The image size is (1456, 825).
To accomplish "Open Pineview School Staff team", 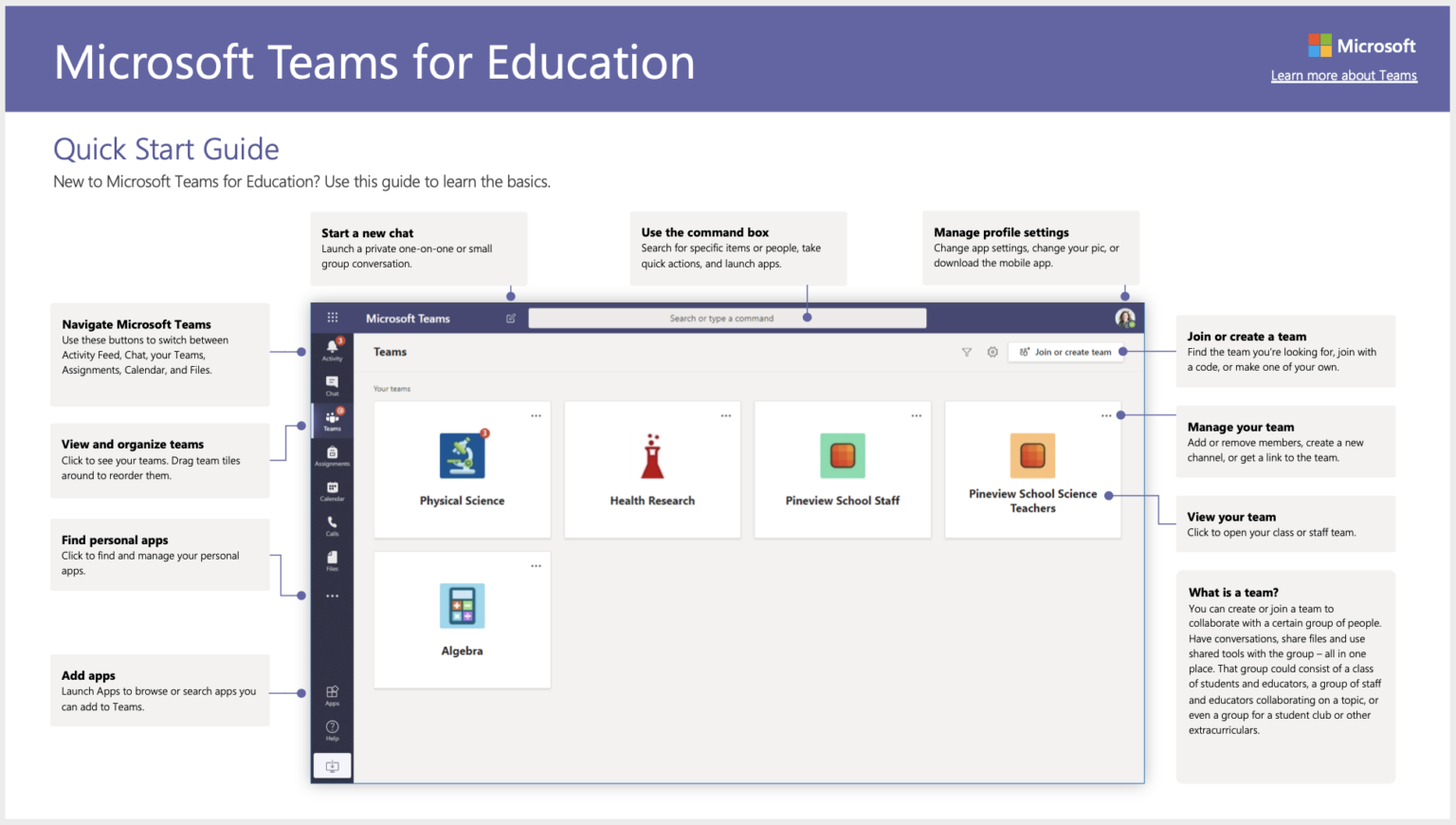I will click(842, 469).
